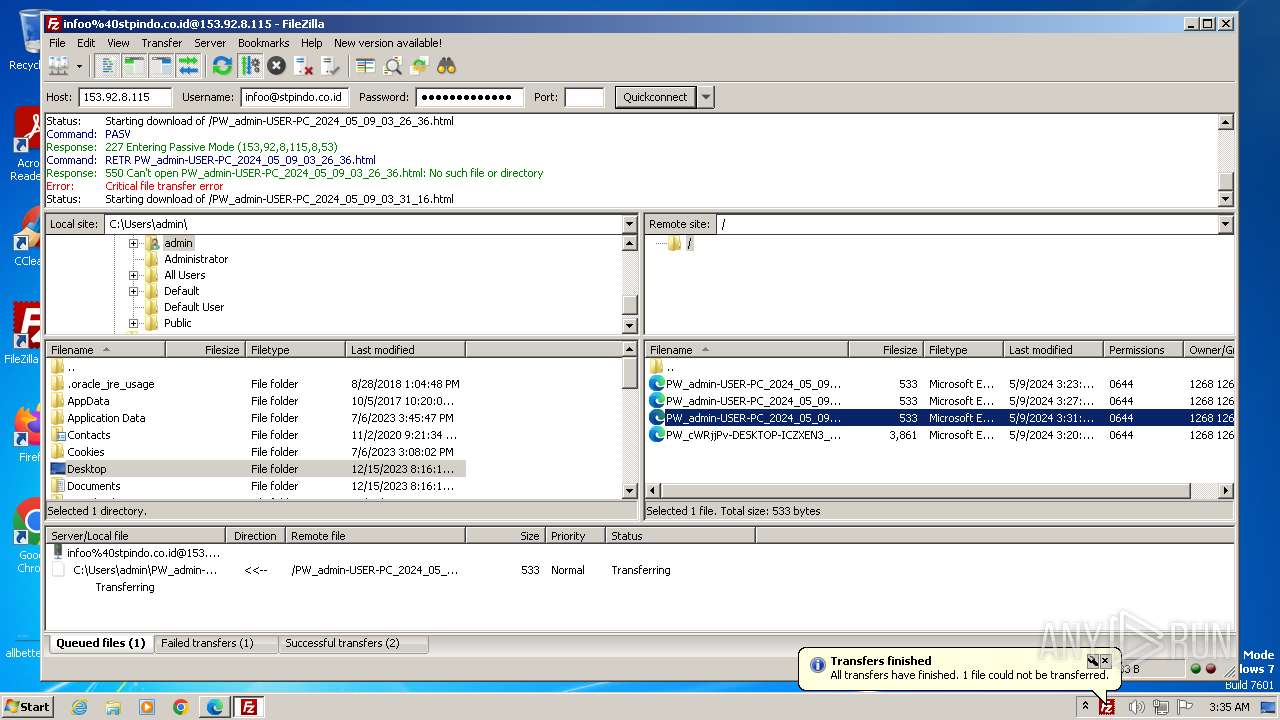Click the Host input field
Image resolution: width=1280 pixels, height=720 pixels.
point(125,97)
